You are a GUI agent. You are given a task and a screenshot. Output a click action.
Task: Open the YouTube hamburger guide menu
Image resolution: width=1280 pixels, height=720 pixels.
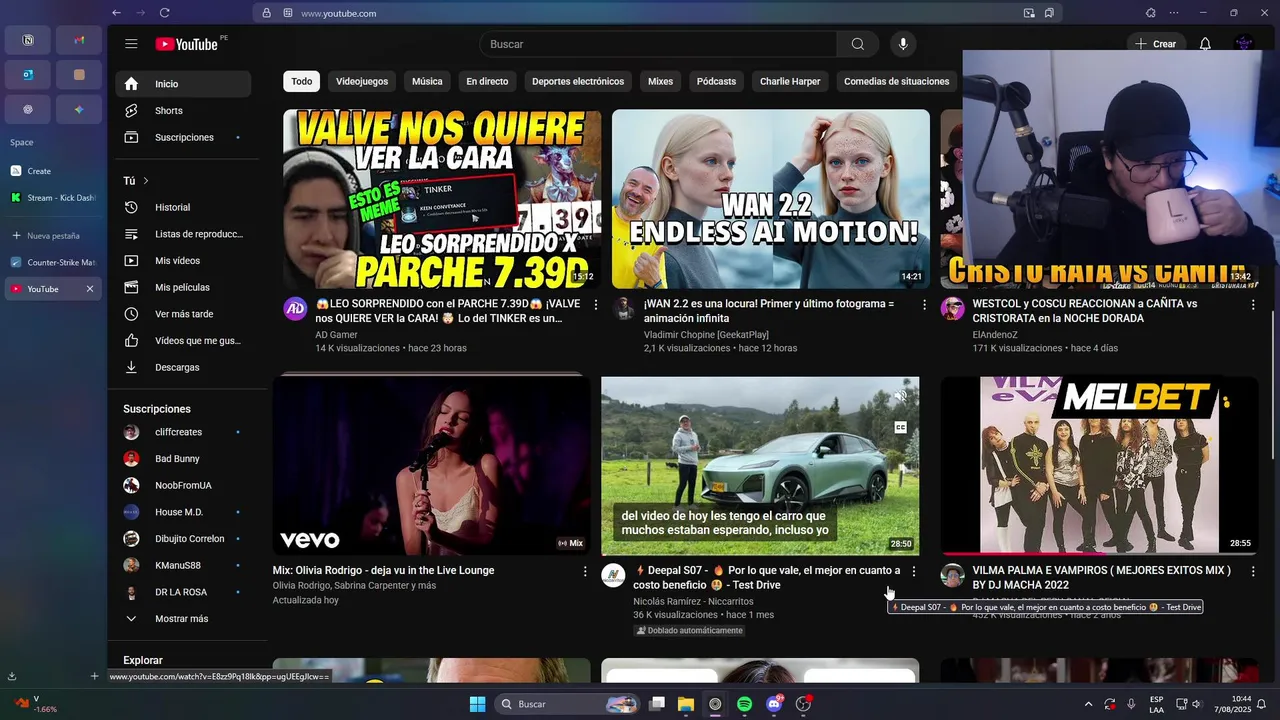pos(131,44)
